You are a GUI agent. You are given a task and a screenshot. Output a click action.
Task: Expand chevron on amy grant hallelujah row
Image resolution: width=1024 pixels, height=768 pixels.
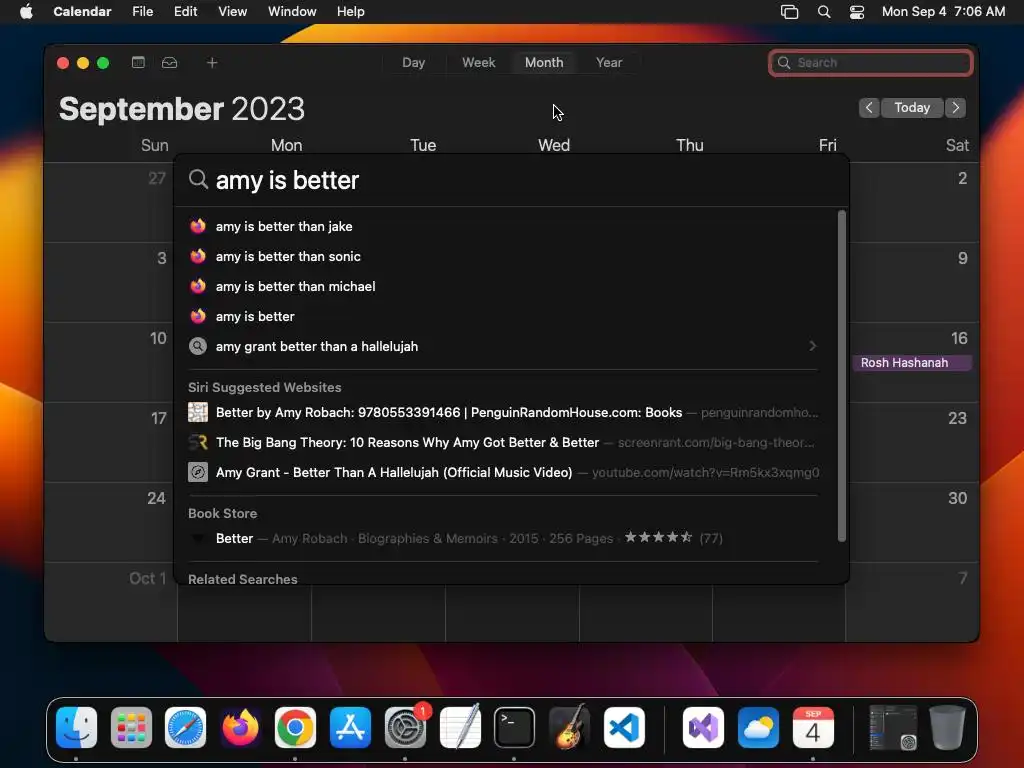click(x=812, y=345)
